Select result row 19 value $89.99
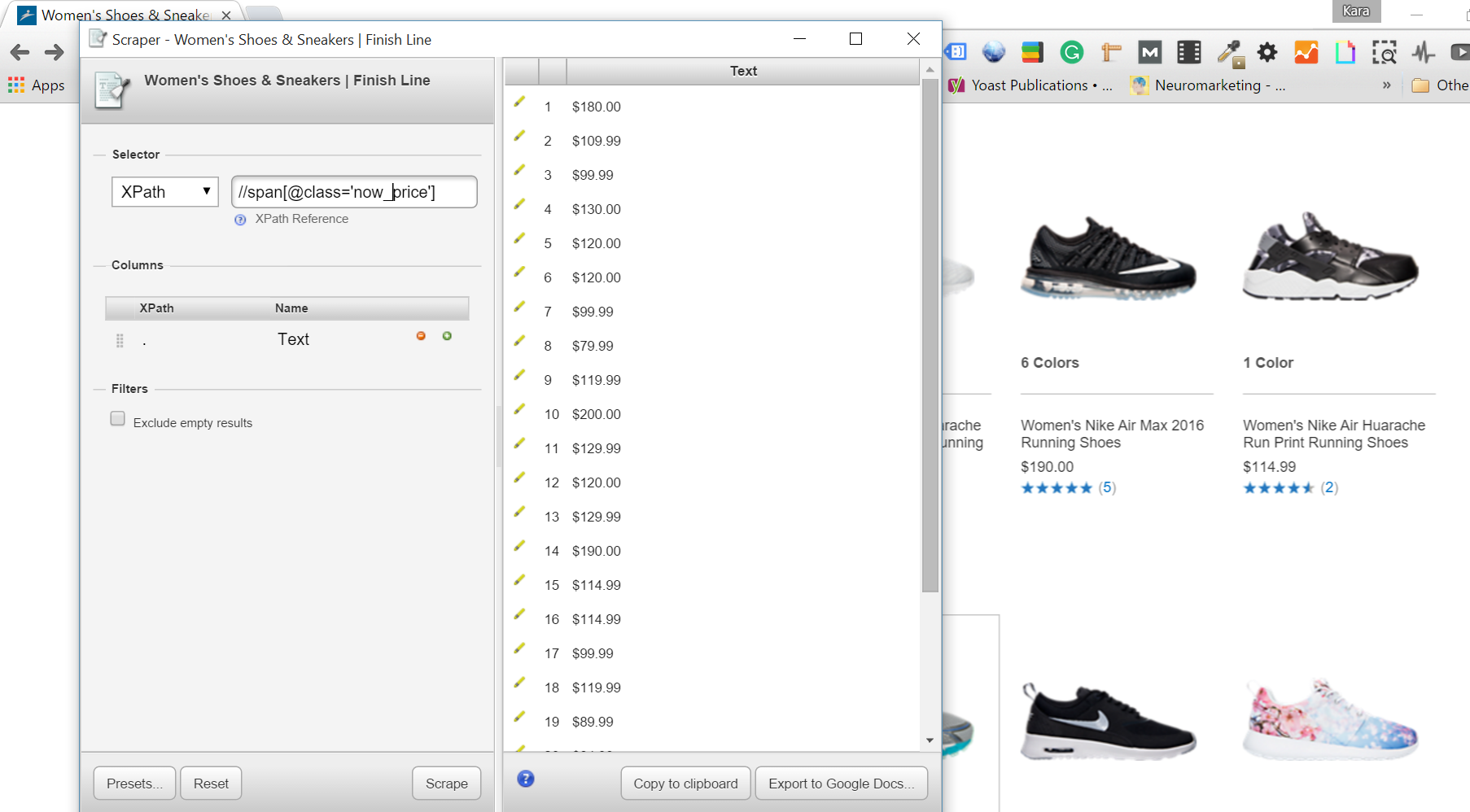 593,722
